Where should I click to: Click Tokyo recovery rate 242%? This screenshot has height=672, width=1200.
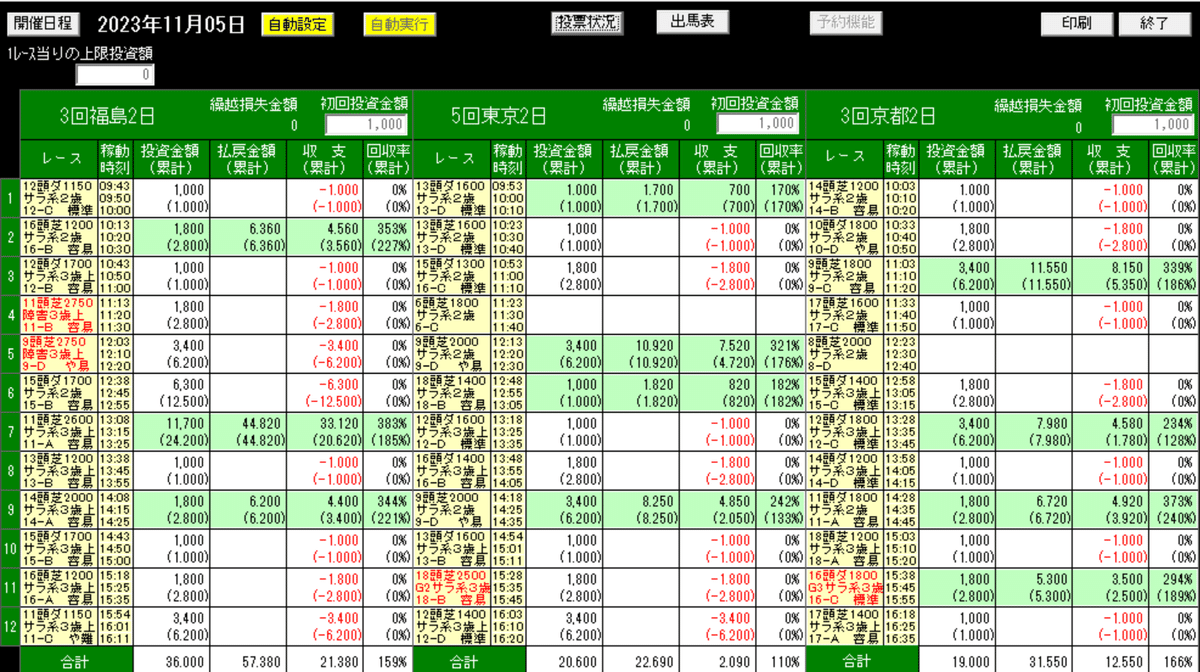click(x=781, y=508)
